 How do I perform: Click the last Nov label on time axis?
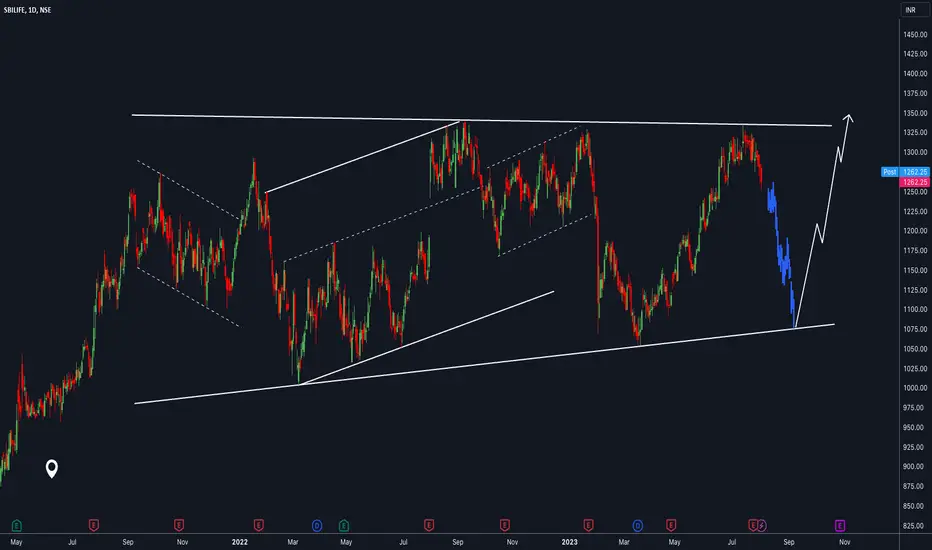[x=845, y=542]
